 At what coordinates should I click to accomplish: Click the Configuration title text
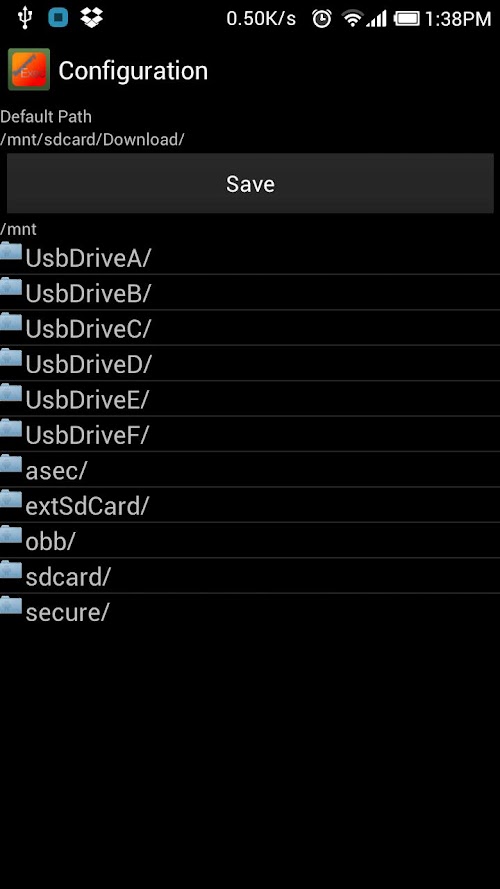pyautogui.click(x=133, y=71)
